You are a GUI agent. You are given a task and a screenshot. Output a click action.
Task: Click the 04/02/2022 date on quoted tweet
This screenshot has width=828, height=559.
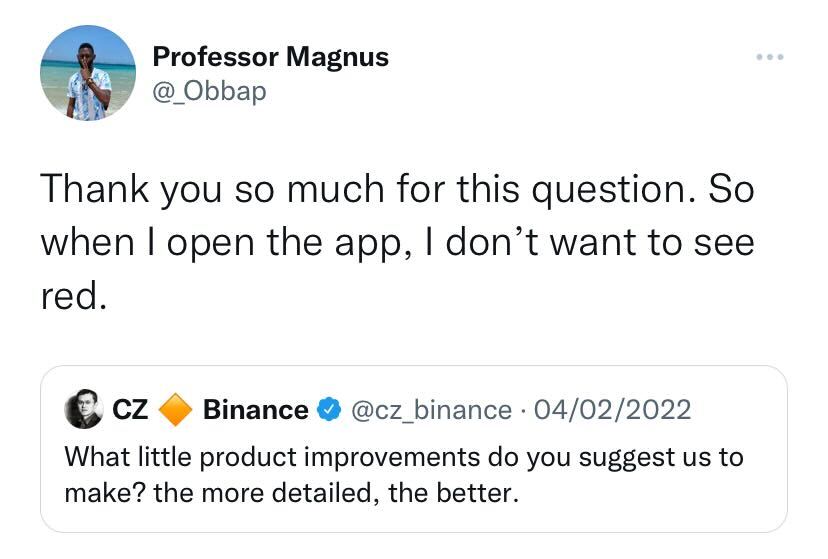[614, 409]
